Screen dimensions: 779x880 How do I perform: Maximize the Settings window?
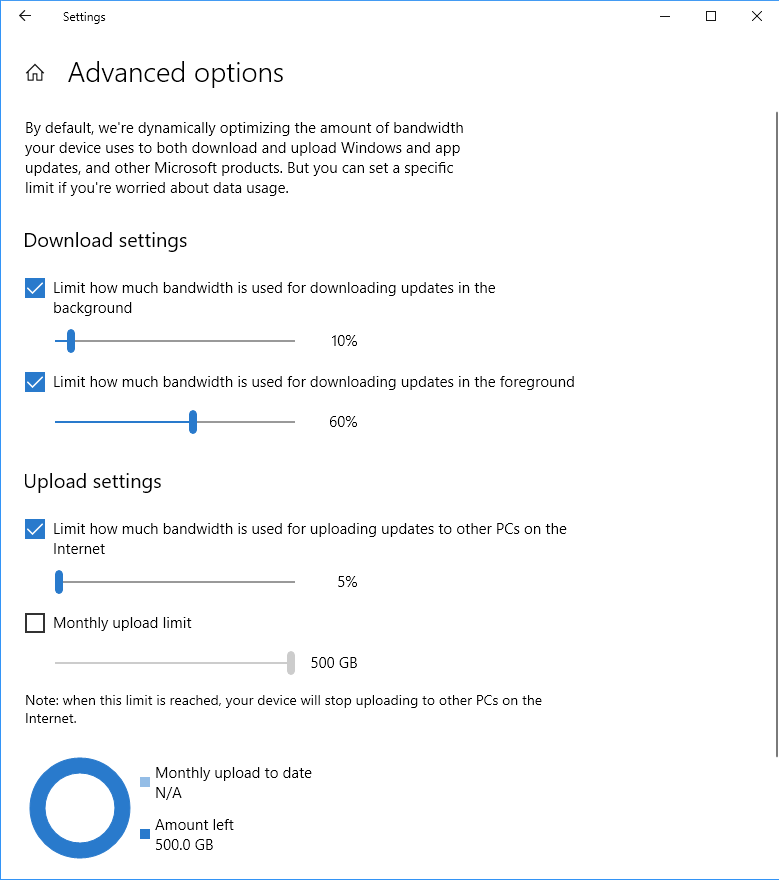tap(711, 16)
